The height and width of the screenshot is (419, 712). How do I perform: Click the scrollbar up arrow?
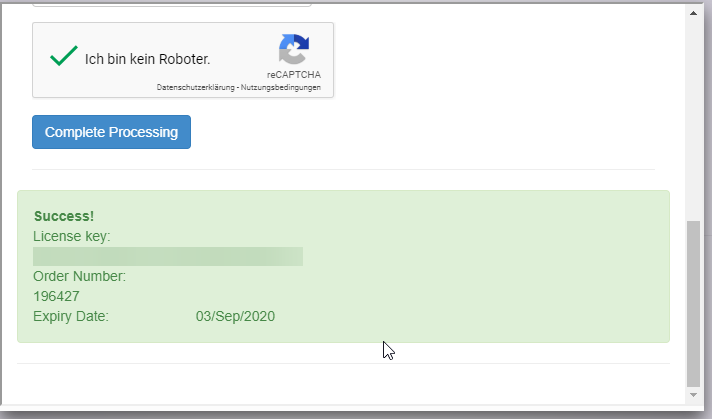coord(694,13)
